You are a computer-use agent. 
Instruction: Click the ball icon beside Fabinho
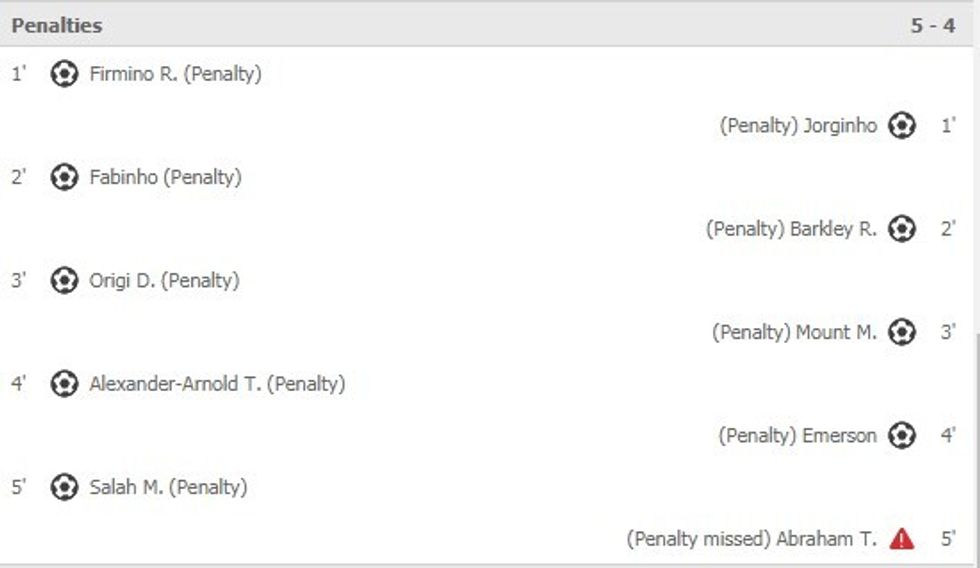coord(64,177)
